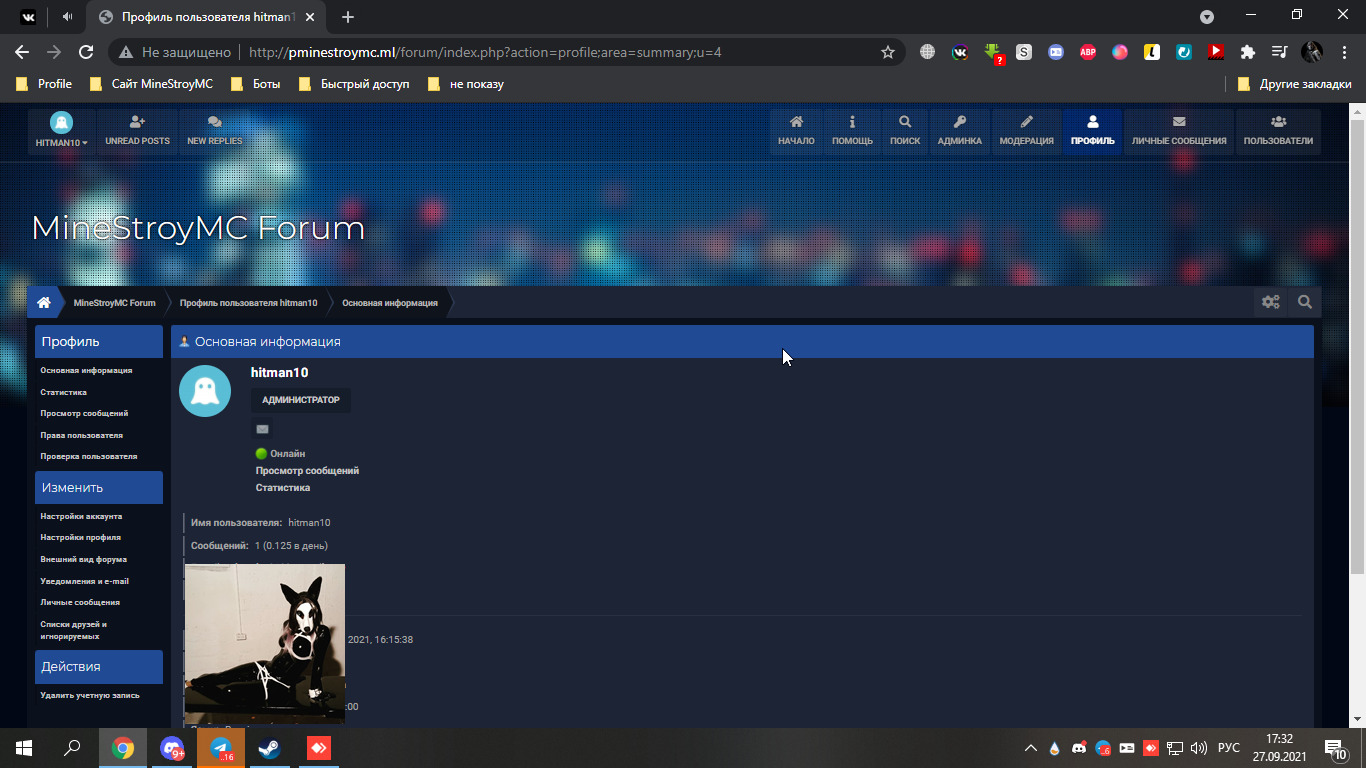Expand the hitman10 user dropdown menu
Viewport: 1366px width, 768px height.
62,131
